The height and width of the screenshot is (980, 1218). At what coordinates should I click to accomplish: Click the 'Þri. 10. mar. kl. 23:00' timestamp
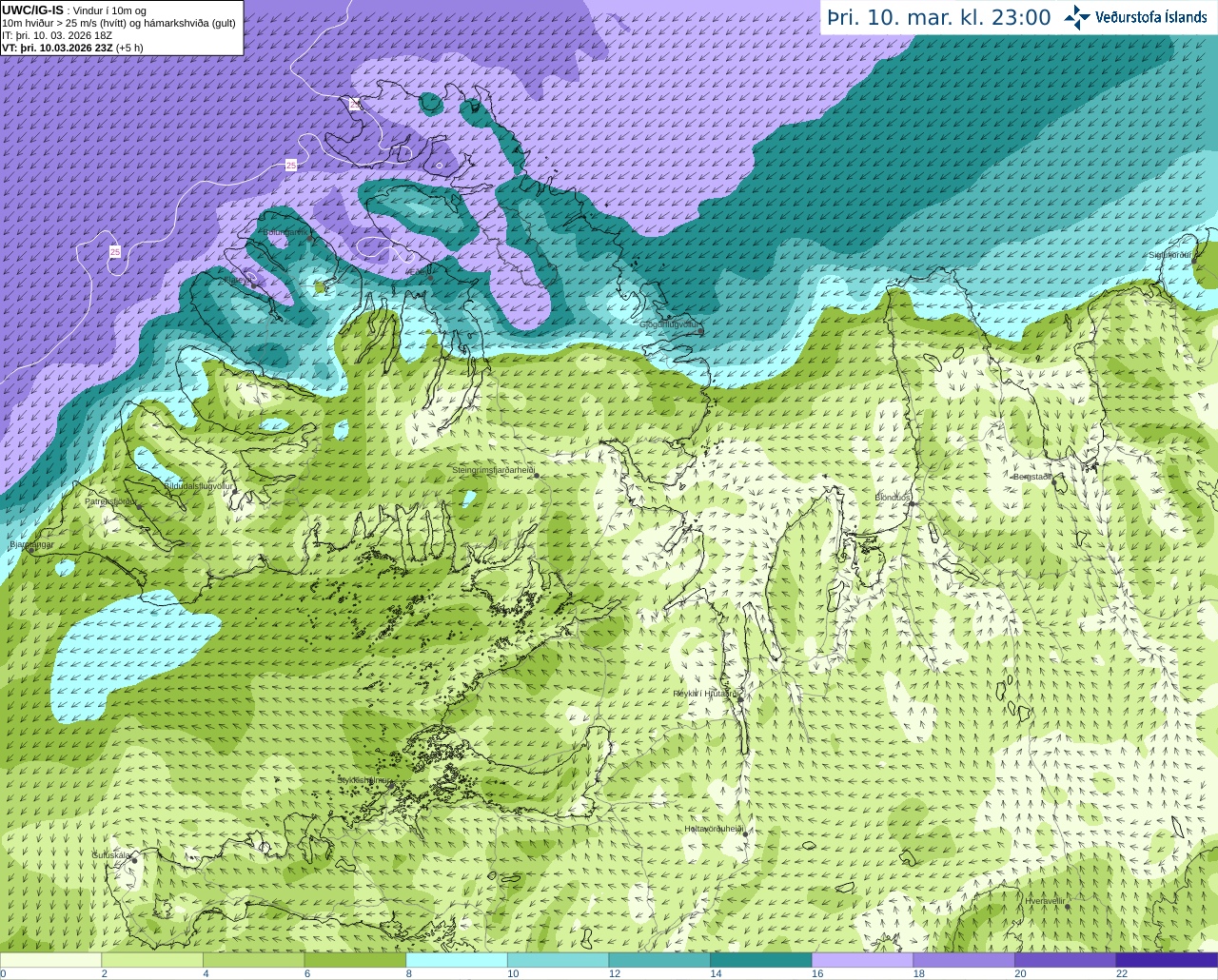pyautogui.click(x=938, y=17)
